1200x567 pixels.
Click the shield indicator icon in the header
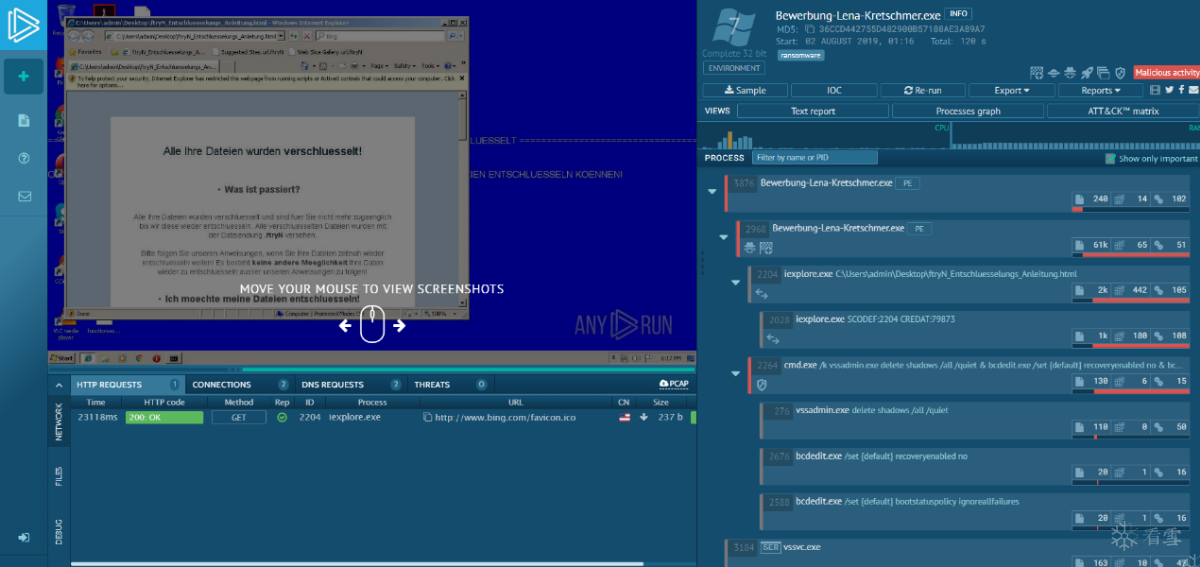point(1120,72)
